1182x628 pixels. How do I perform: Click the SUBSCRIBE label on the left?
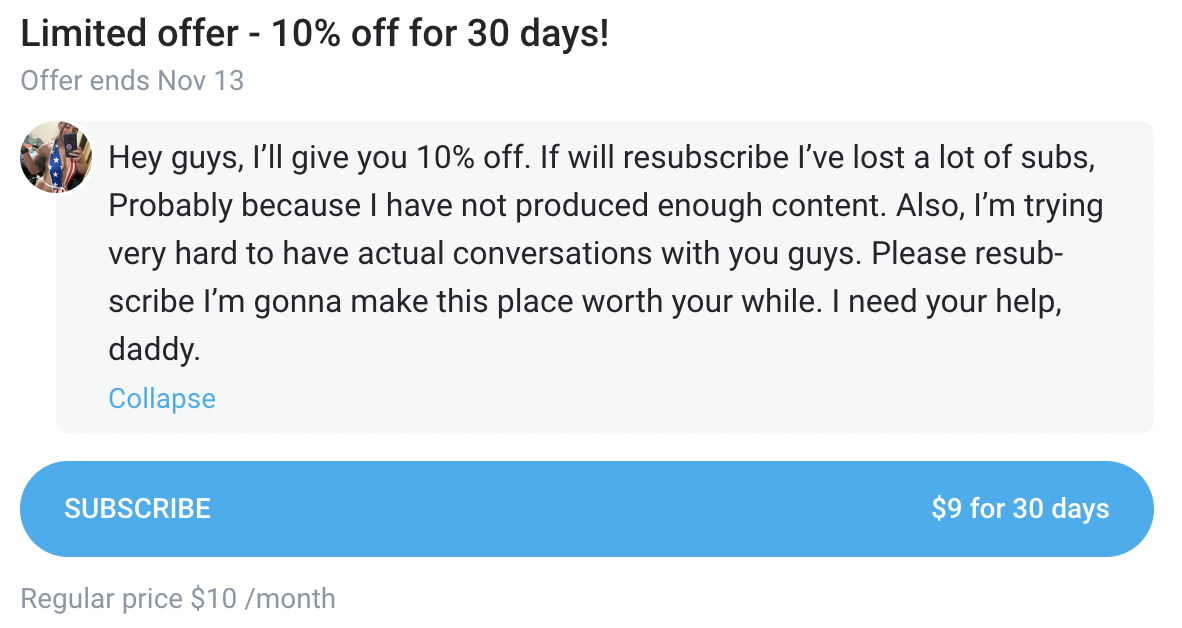click(138, 508)
